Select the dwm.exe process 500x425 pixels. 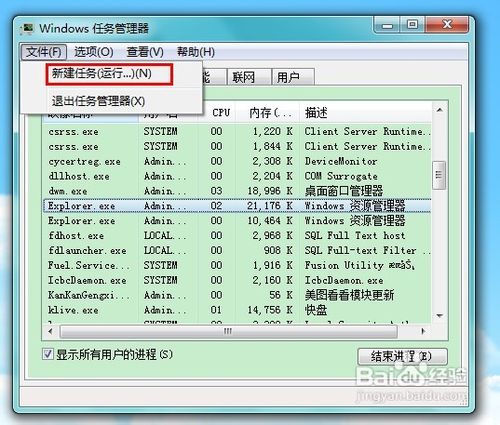(x=237, y=191)
